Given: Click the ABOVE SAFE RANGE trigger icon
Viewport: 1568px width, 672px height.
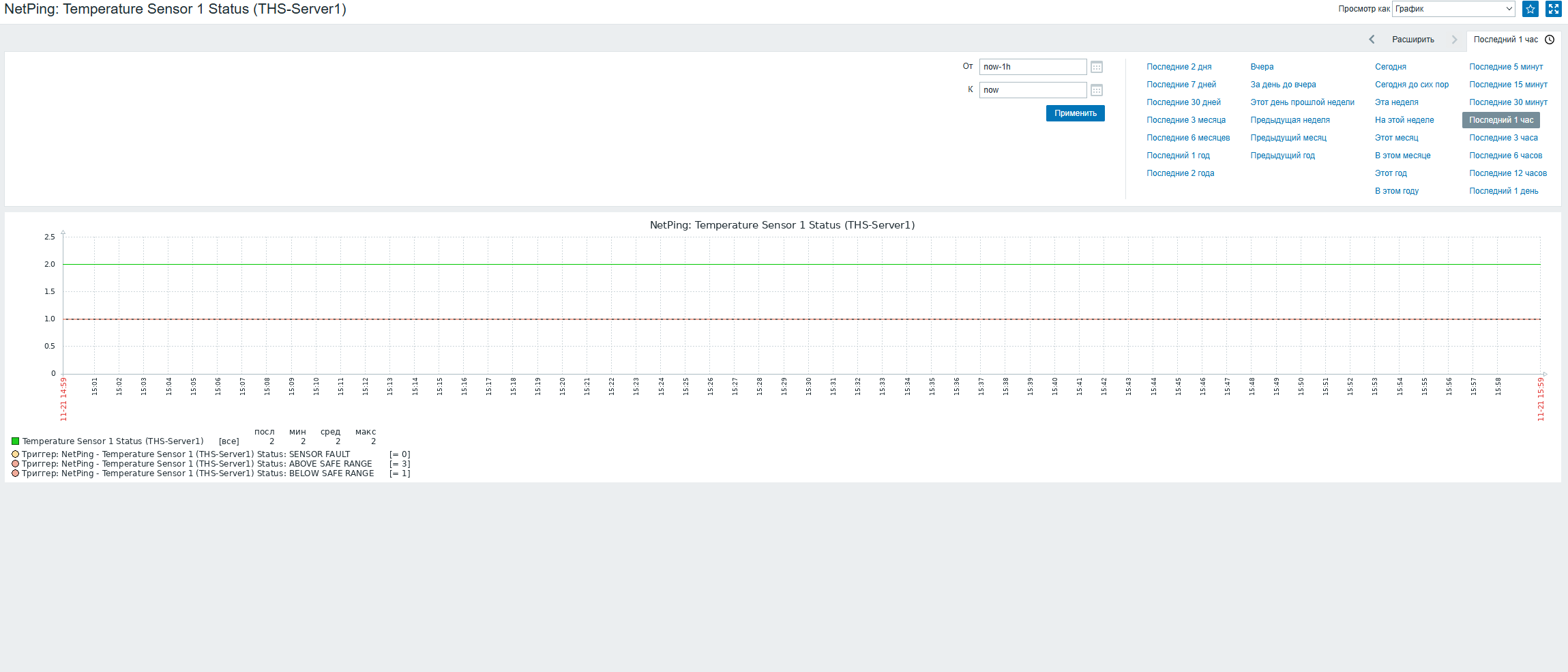Looking at the screenshot, I should [15, 464].
